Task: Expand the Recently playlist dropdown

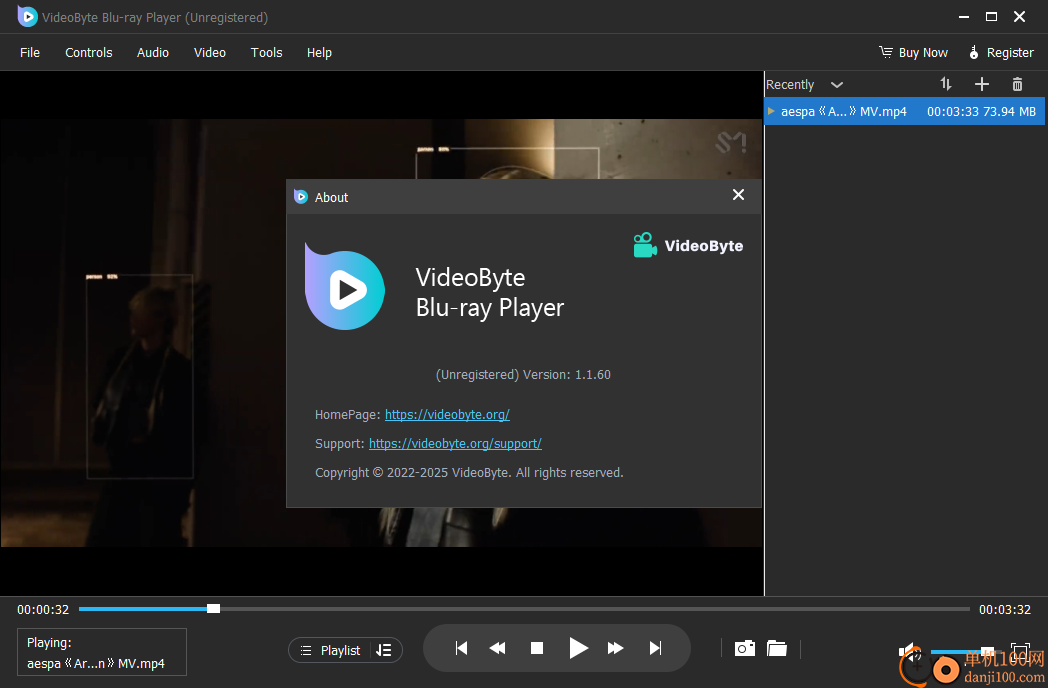Action: (x=836, y=85)
